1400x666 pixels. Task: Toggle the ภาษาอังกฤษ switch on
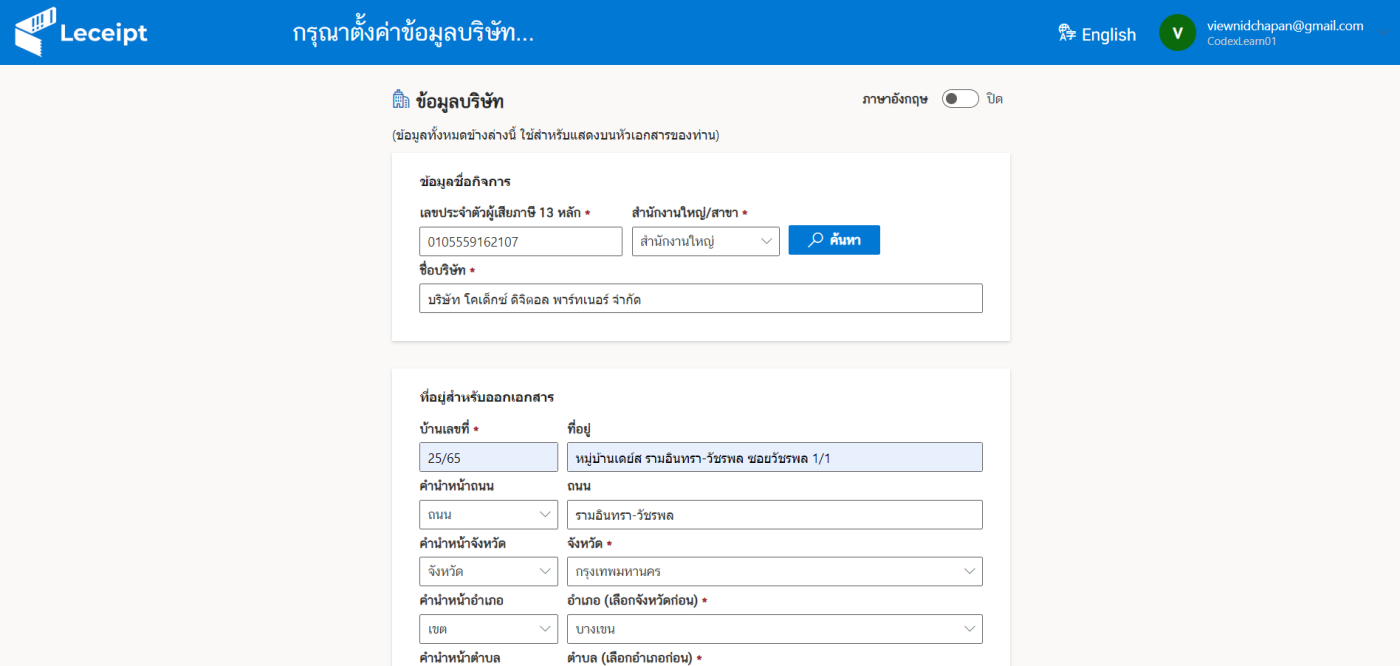tap(960, 99)
